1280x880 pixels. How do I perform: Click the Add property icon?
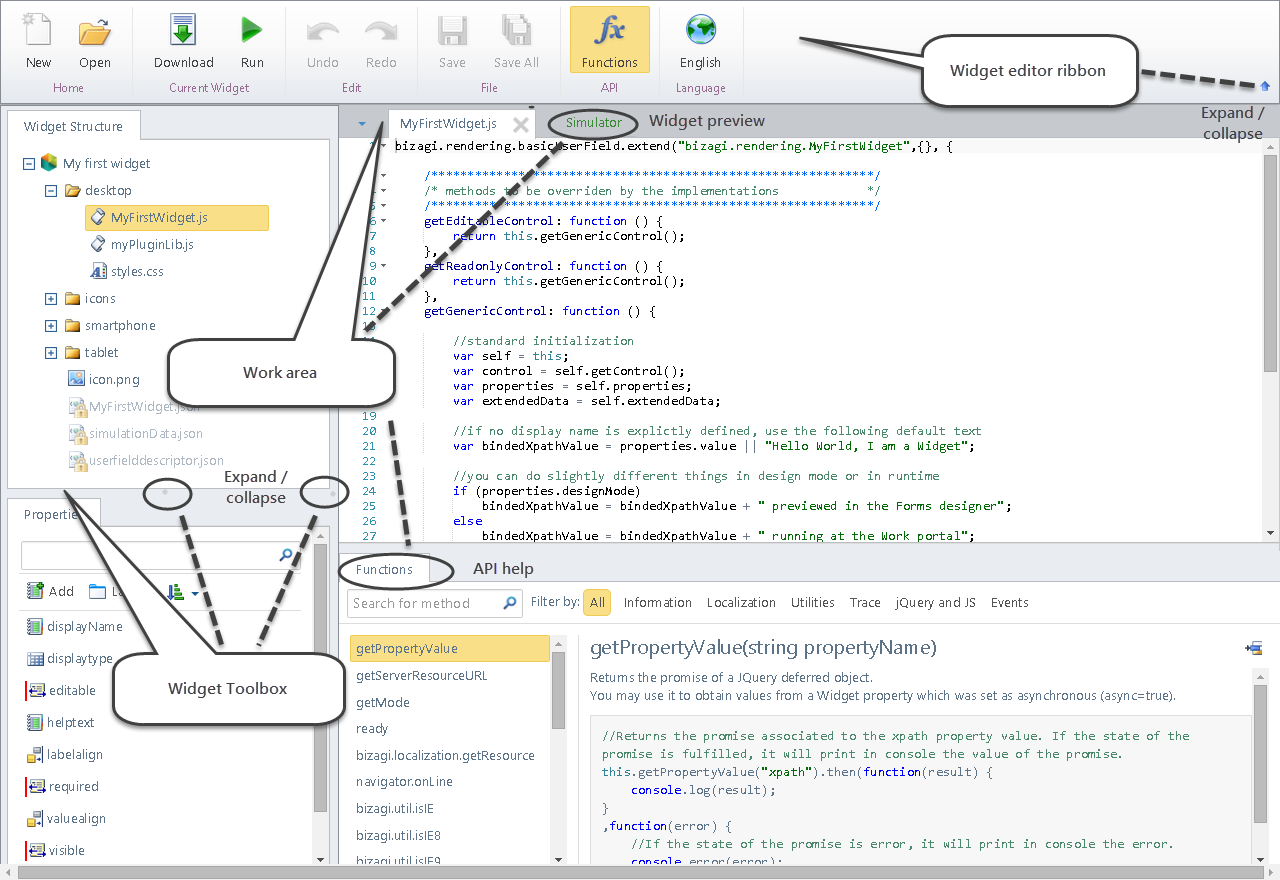click(36, 591)
